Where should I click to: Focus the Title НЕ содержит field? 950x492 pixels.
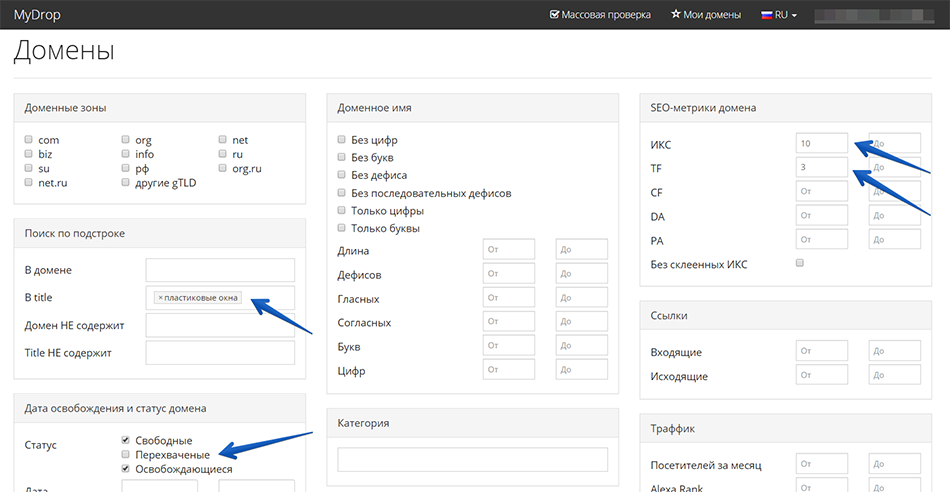click(221, 353)
